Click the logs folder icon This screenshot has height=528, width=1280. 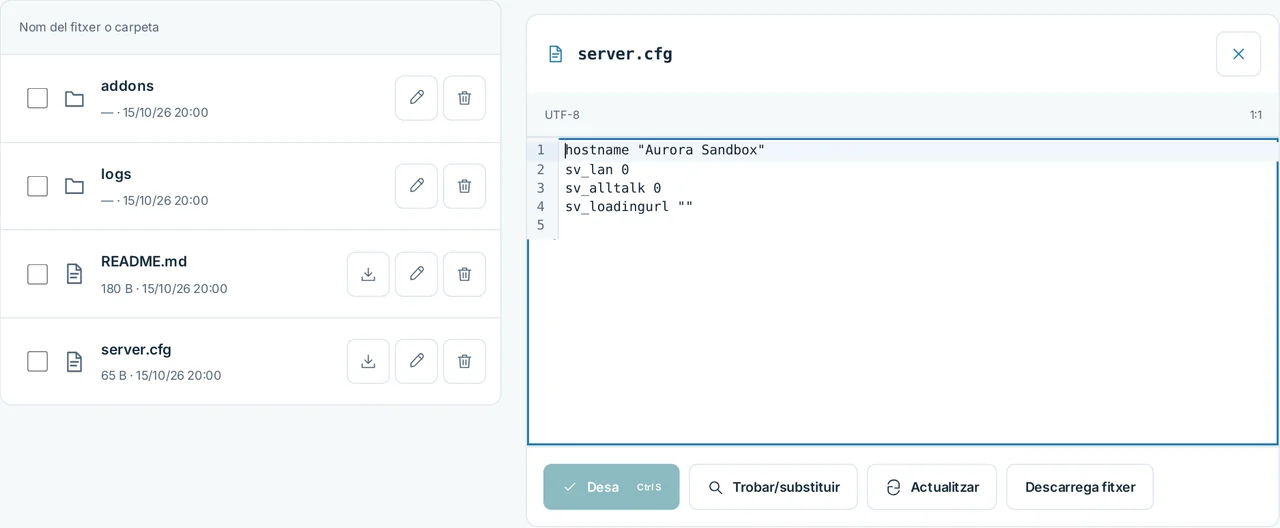(x=74, y=186)
